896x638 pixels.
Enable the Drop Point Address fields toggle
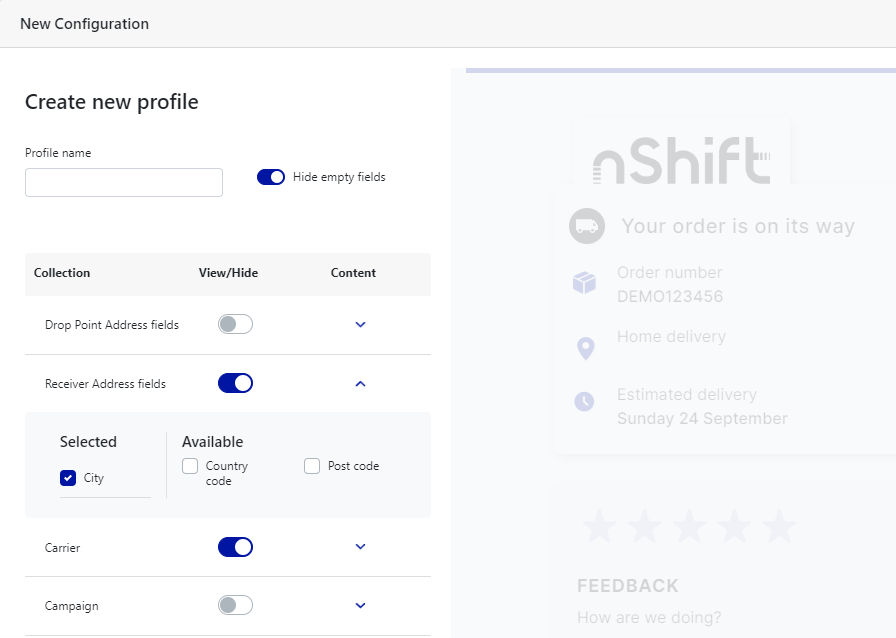235,324
